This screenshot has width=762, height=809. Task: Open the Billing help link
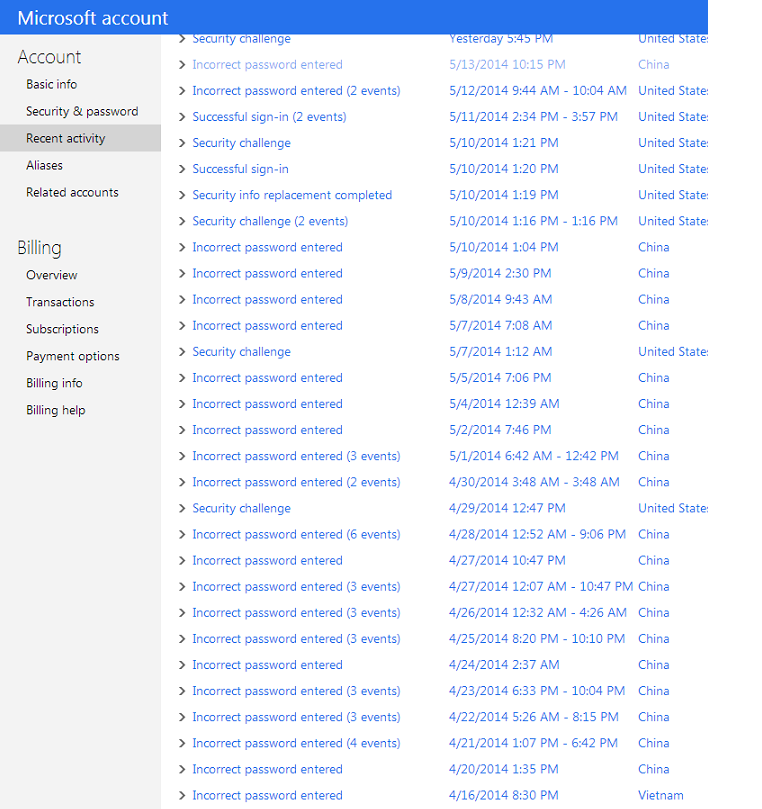(56, 410)
